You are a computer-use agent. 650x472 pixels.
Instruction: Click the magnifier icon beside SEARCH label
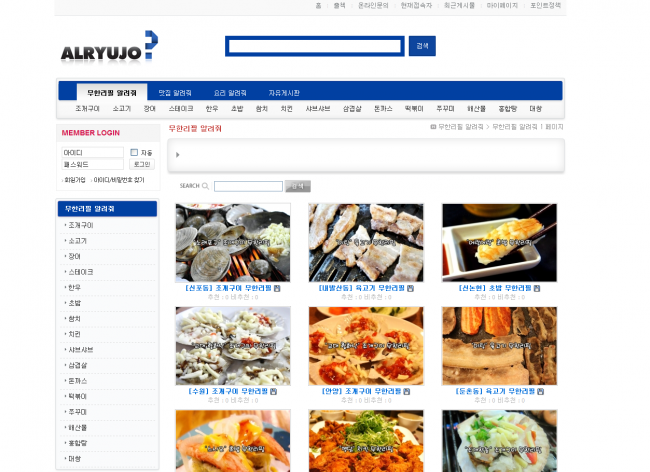pyautogui.click(x=205, y=186)
